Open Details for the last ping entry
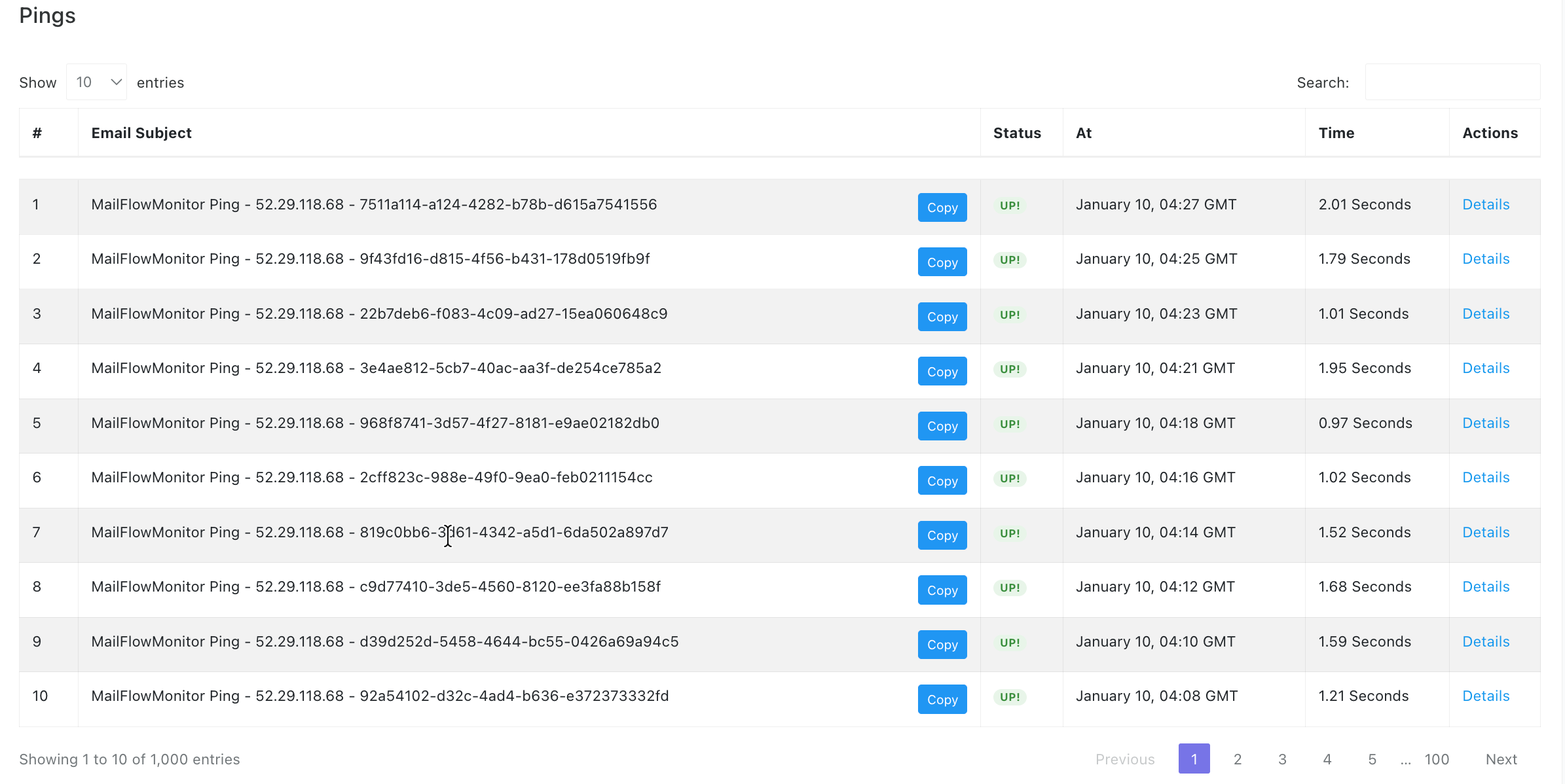Viewport: 1565px width, 784px height. [1485, 696]
